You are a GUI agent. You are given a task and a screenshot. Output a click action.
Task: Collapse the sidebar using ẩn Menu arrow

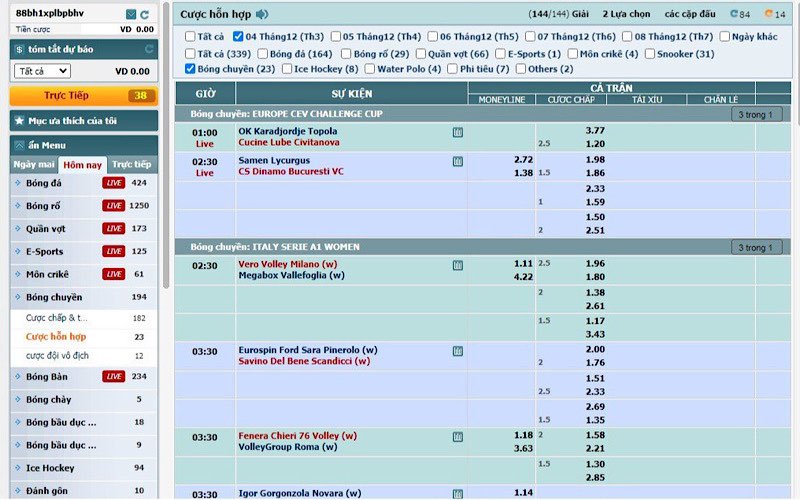[x=19, y=145]
